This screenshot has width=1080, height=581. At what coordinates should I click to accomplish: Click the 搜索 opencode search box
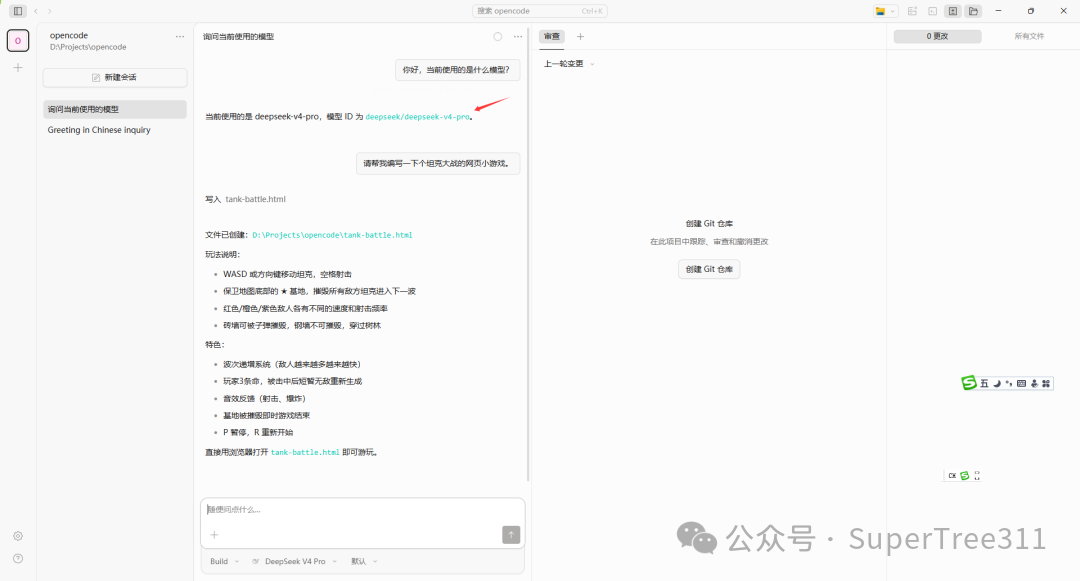click(539, 11)
